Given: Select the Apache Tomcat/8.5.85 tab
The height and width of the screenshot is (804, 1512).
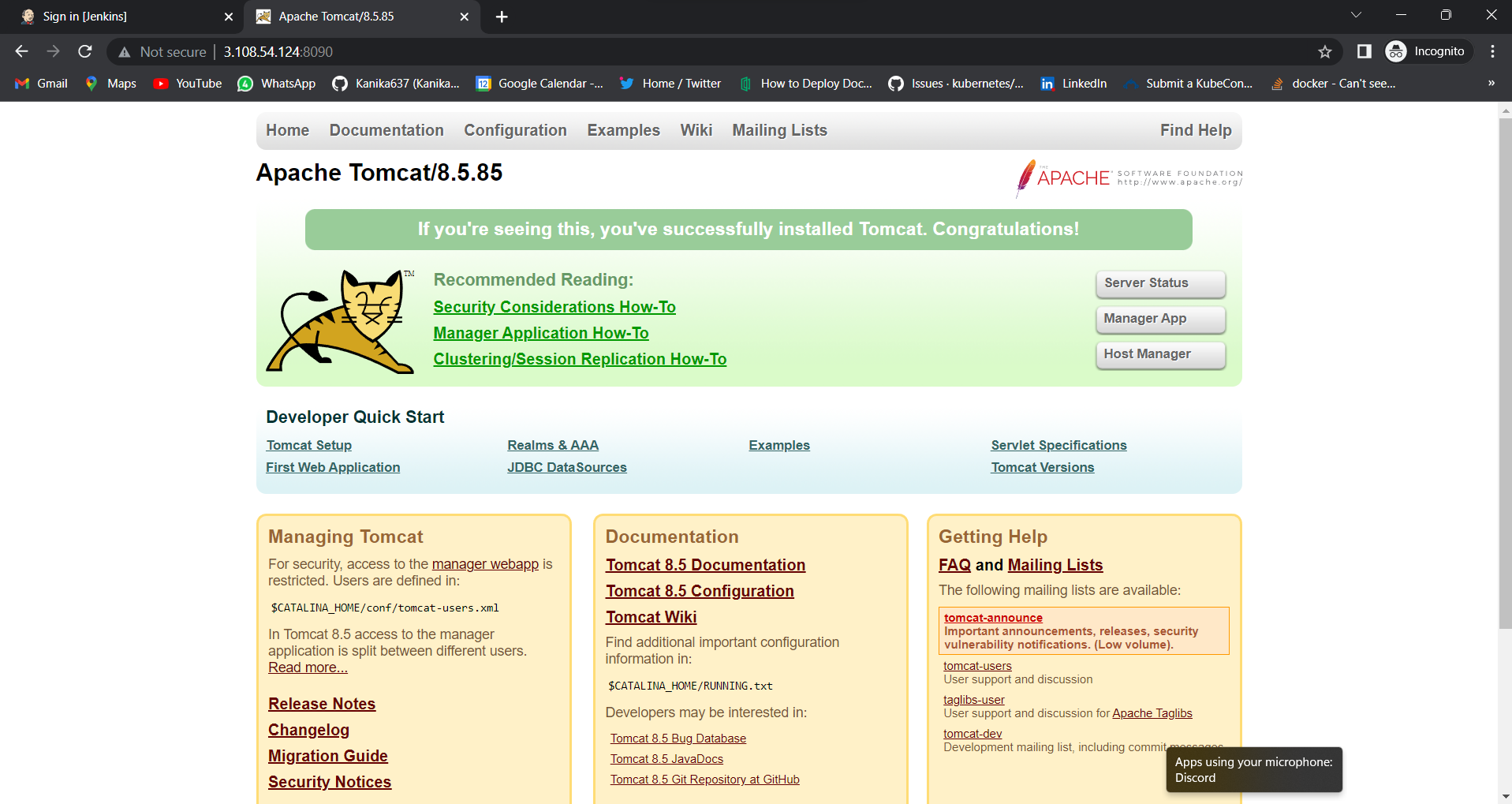Looking at the screenshot, I should pos(361,17).
